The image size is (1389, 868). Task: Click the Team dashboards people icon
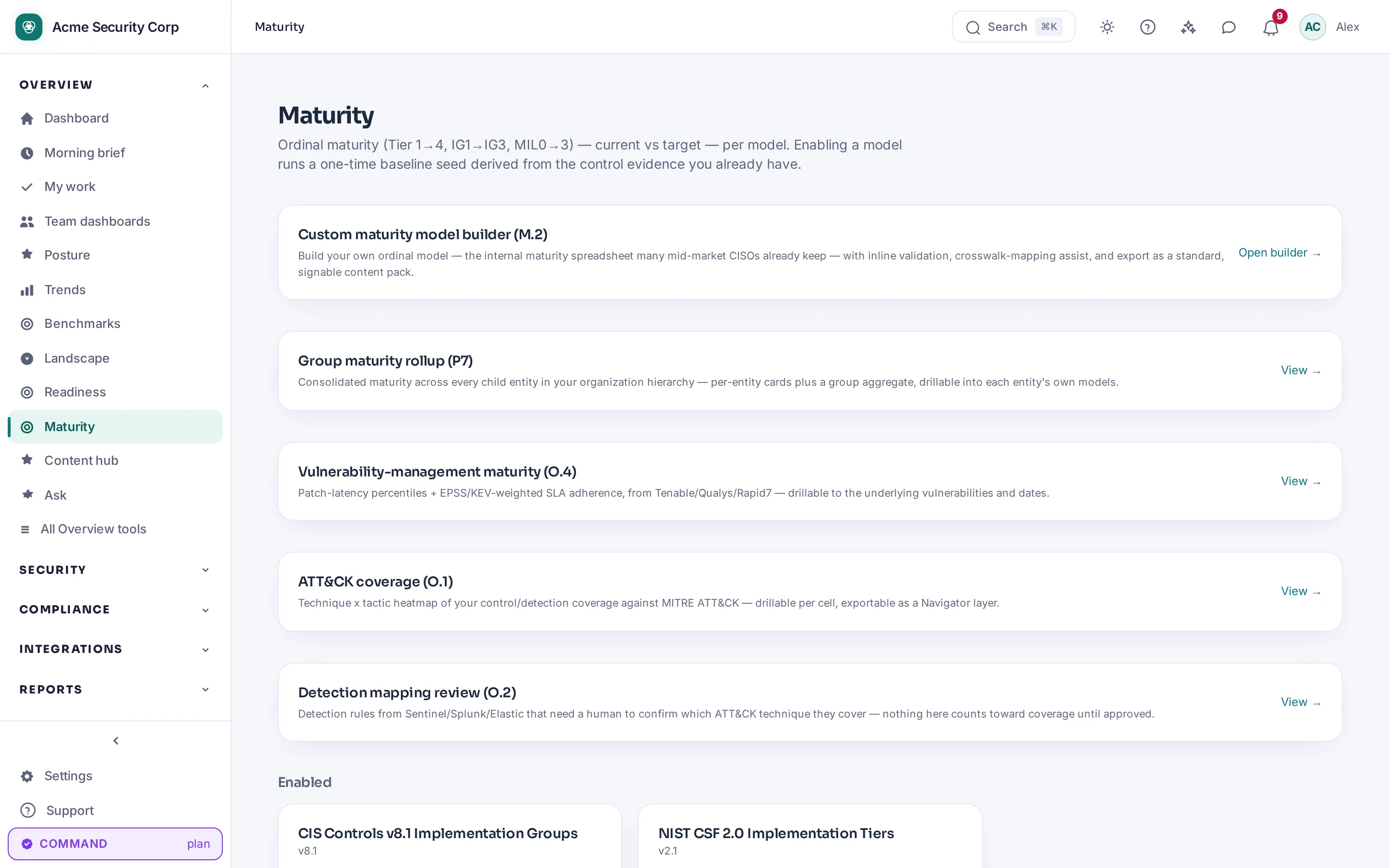point(27,222)
